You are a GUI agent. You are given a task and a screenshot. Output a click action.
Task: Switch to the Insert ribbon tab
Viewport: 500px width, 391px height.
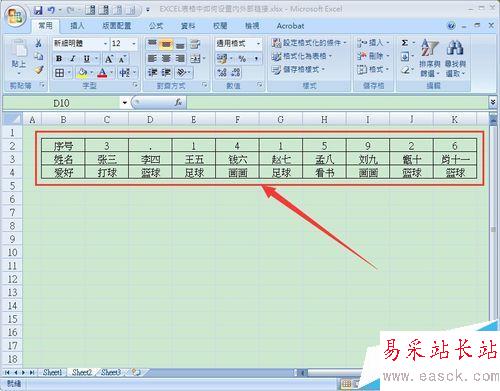pyautogui.click(x=77, y=26)
